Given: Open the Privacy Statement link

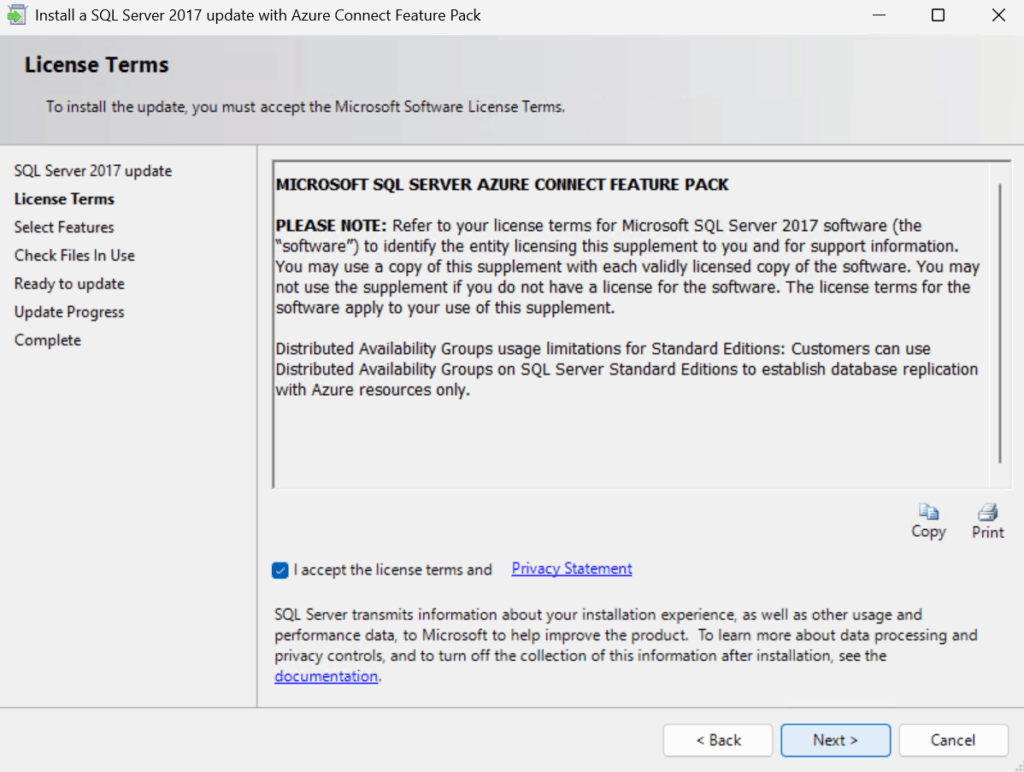Looking at the screenshot, I should pos(571,569).
